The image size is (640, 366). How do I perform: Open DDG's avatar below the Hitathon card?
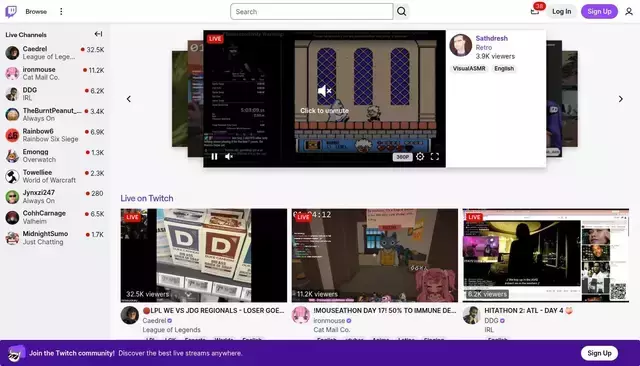(x=472, y=315)
